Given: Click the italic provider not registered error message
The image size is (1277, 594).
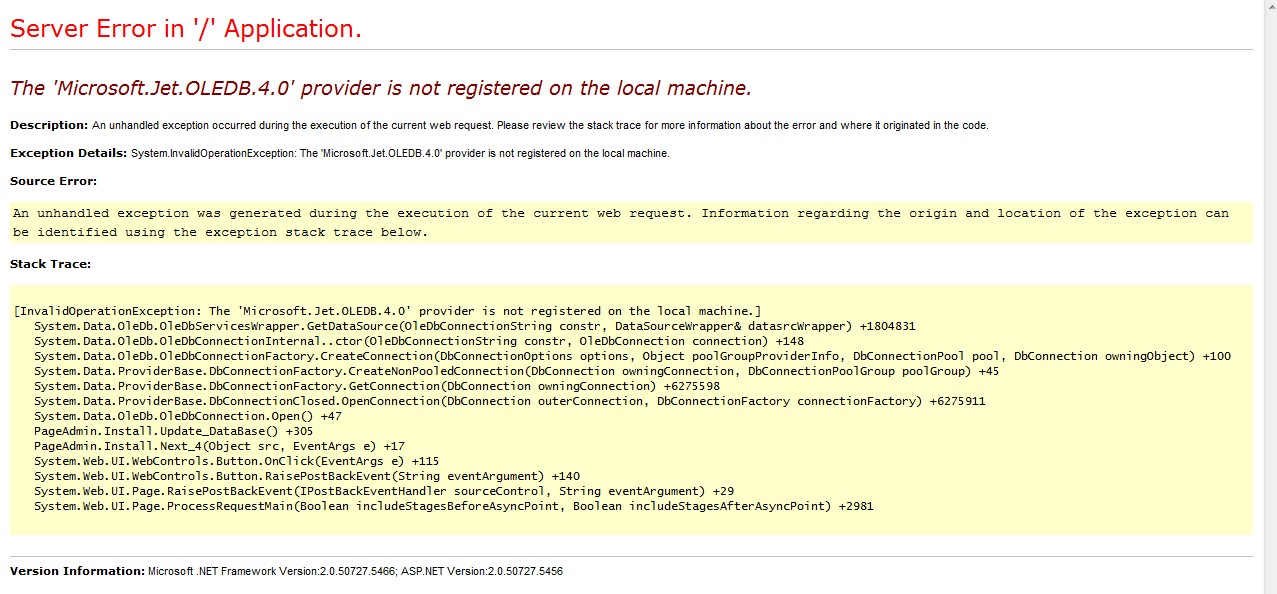Looking at the screenshot, I should (x=380, y=88).
